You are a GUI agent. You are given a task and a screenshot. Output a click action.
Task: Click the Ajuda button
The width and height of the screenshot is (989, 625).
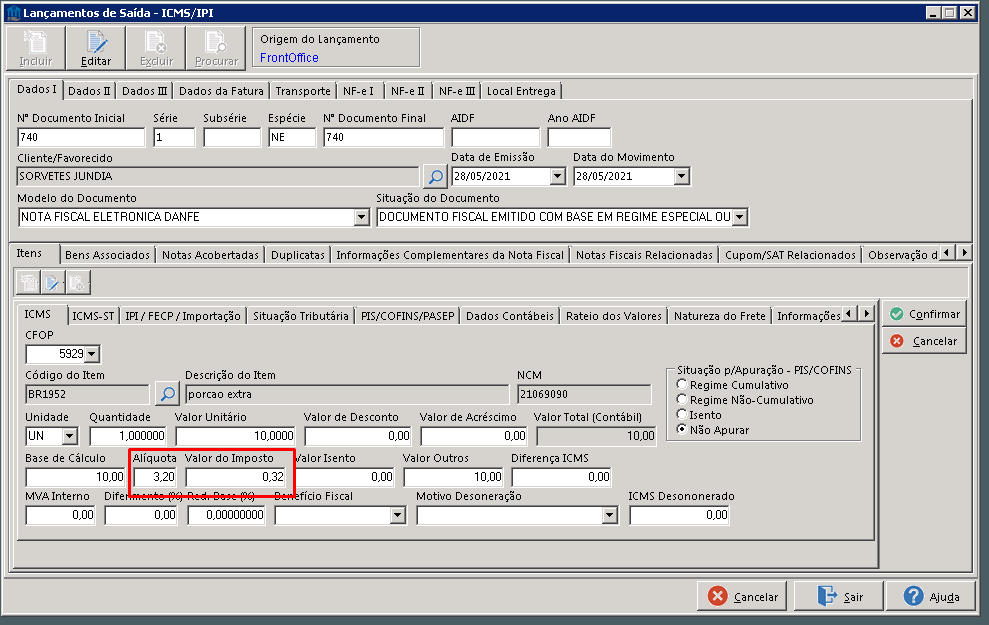(930, 597)
